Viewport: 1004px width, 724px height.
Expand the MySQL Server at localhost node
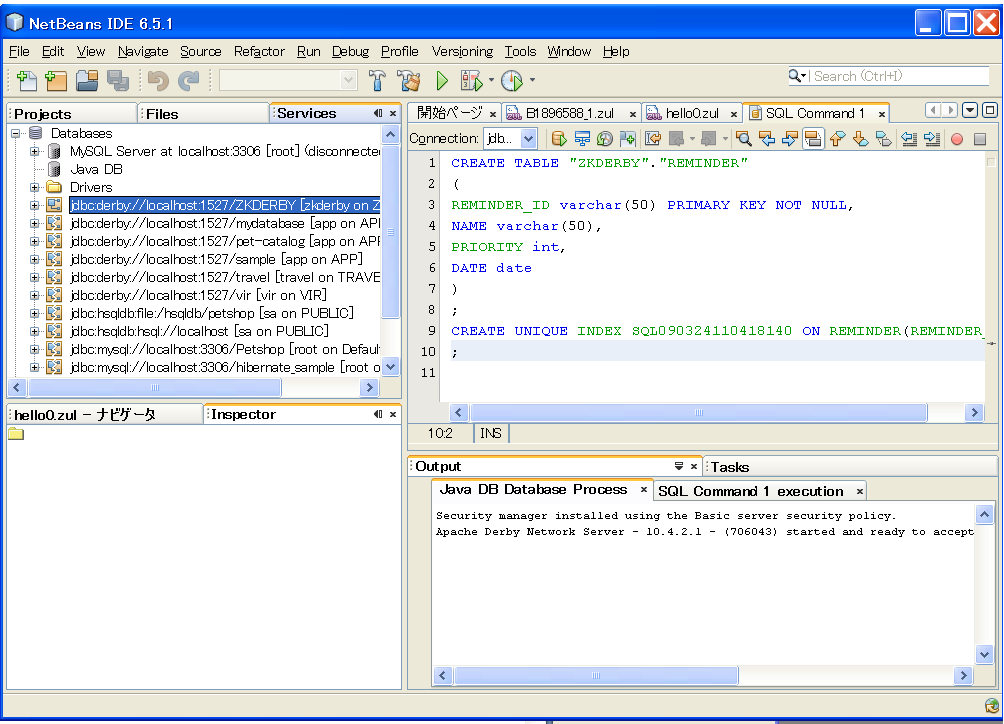35,151
